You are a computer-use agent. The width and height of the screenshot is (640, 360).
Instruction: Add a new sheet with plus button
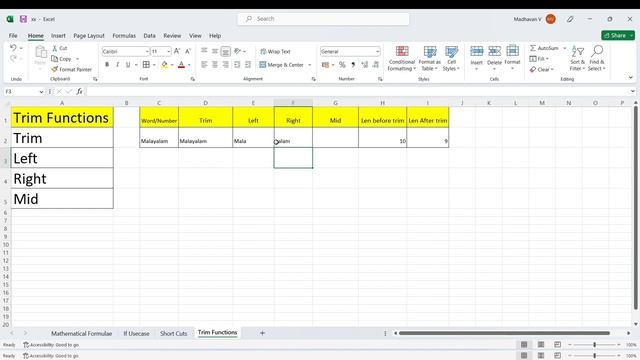pyautogui.click(x=262, y=333)
